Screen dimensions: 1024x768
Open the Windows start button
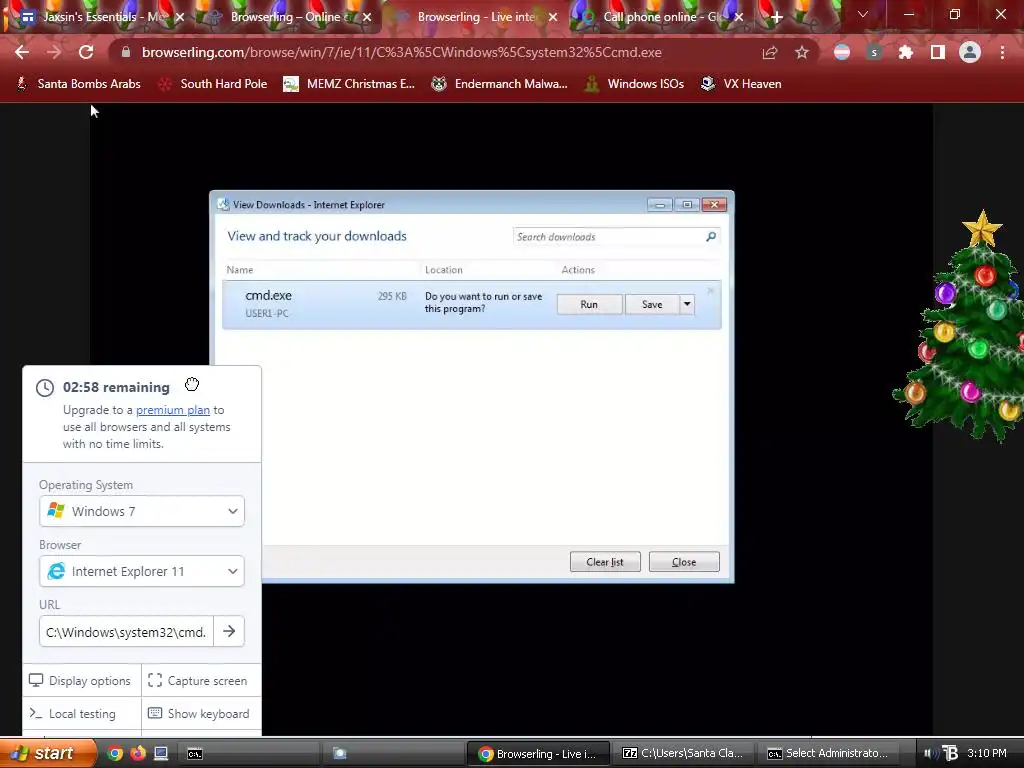47,754
